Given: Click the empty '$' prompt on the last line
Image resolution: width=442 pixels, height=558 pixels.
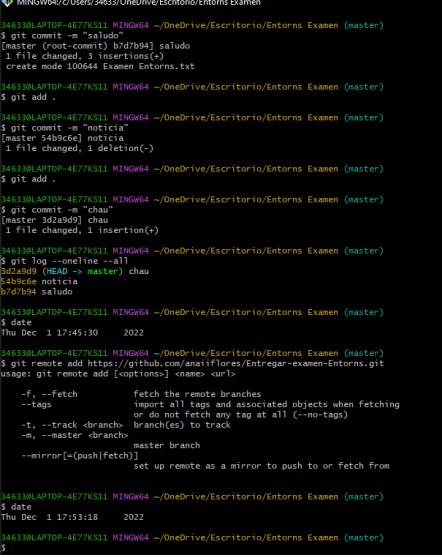Looking at the screenshot, I should [x=3, y=548].
